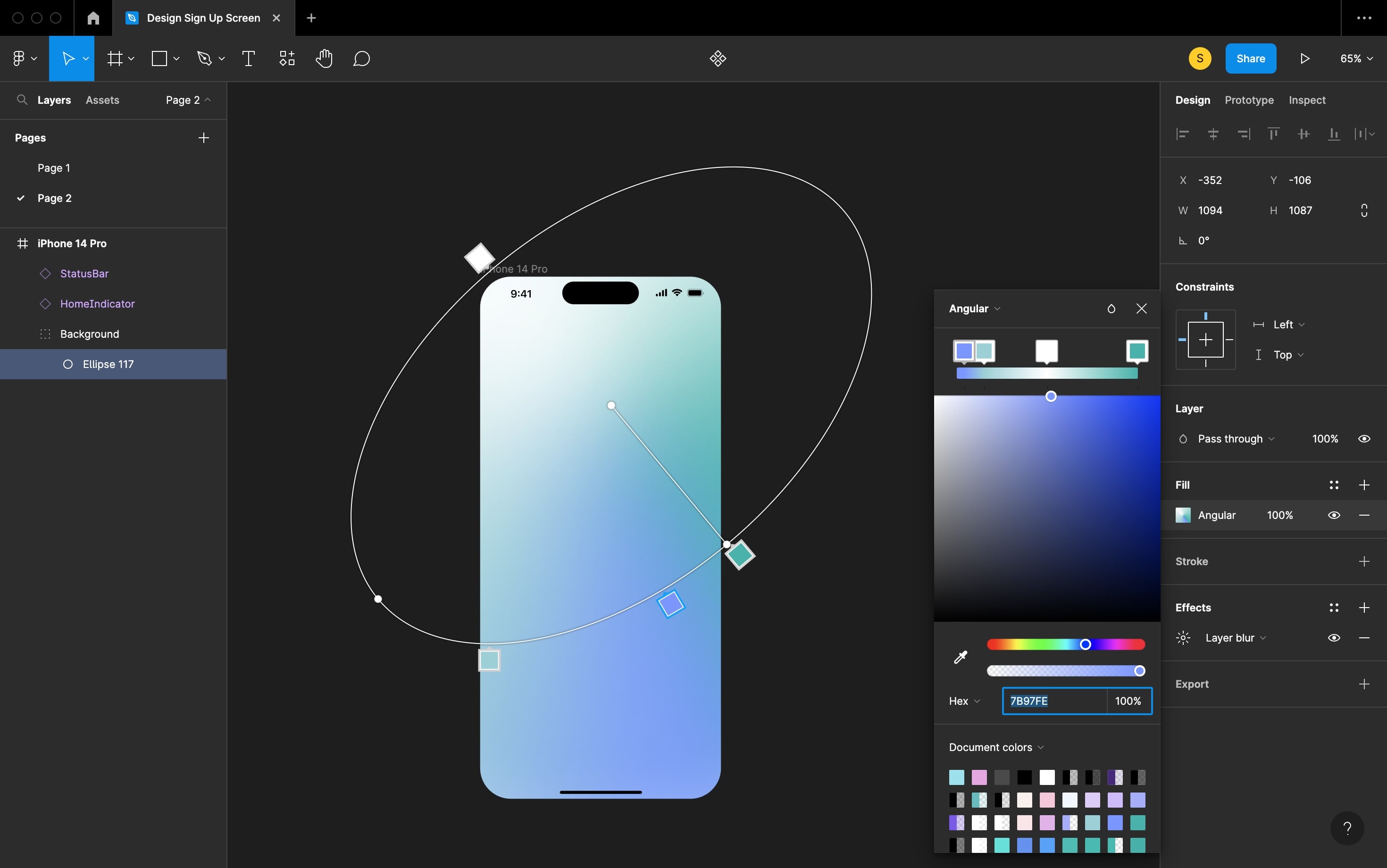Open the Assets tab
The height and width of the screenshot is (868, 1387).
(x=102, y=100)
